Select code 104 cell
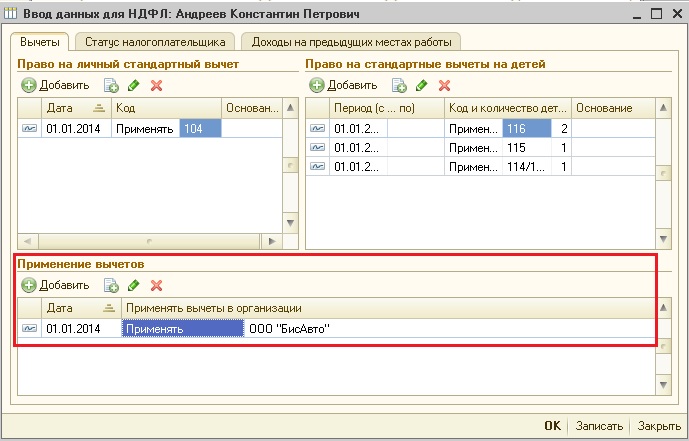This screenshot has height=441, width=689. pos(200,129)
